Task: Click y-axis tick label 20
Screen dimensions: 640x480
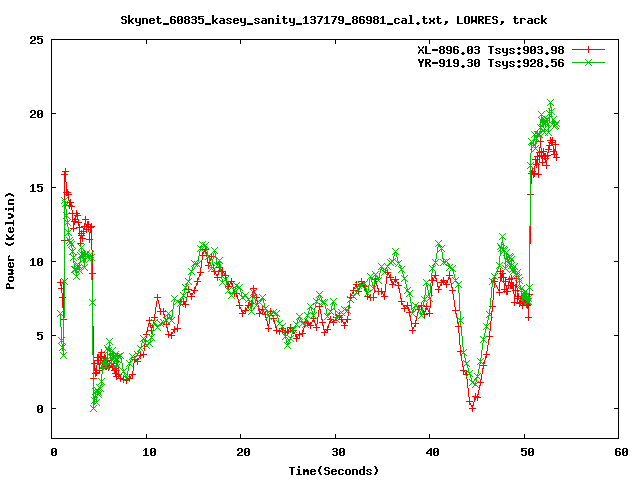Action: [36, 114]
